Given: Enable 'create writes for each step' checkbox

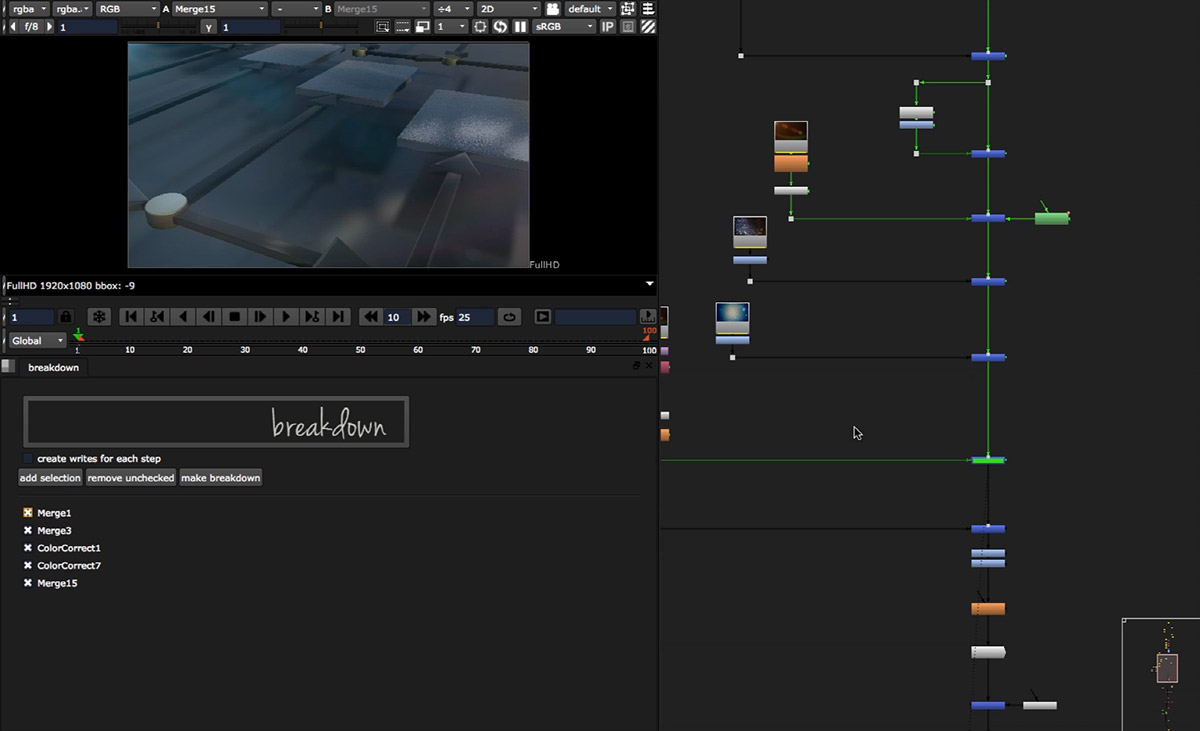Looking at the screenshot, I should pos(28,459).
